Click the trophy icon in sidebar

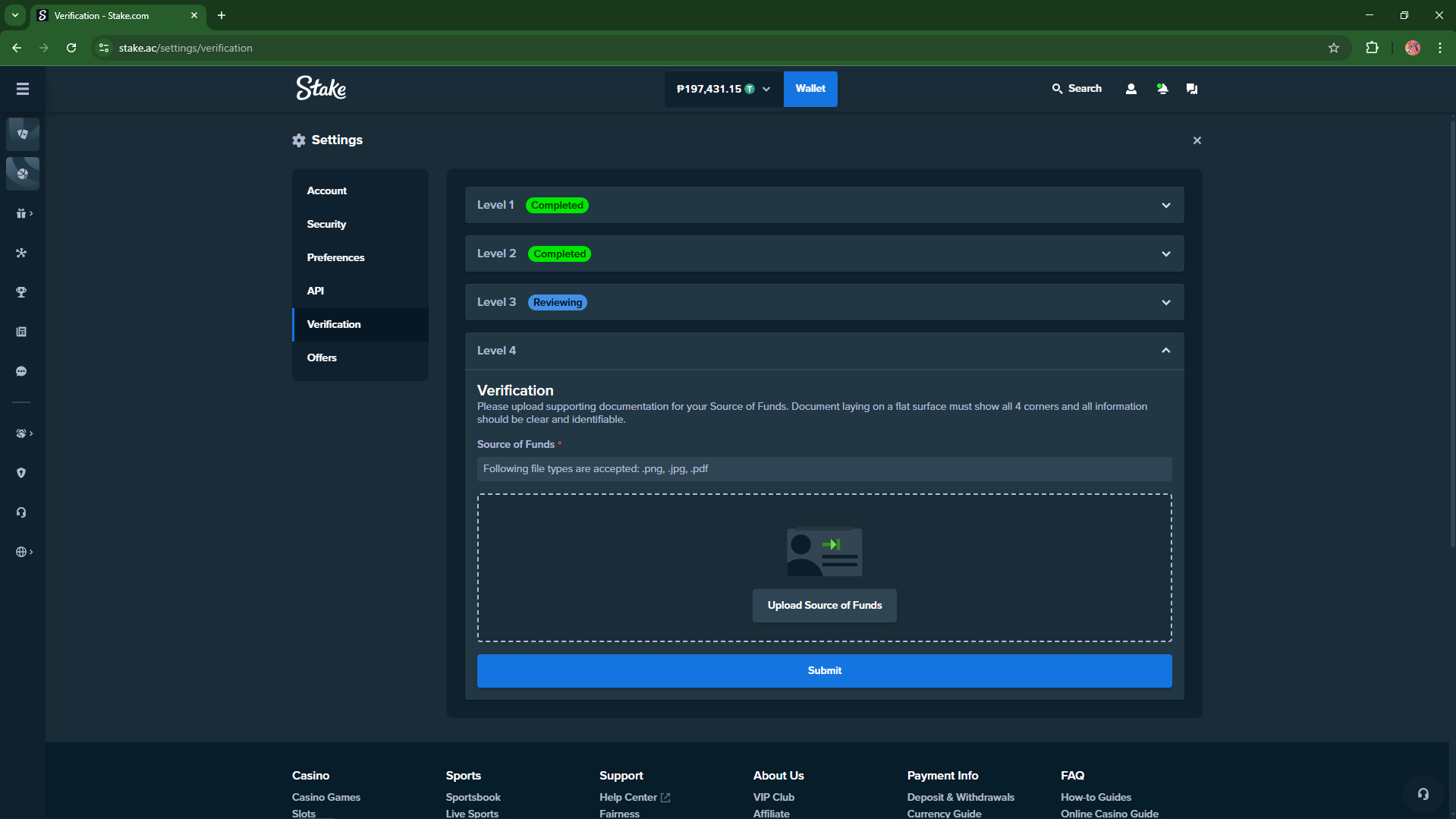(x=21, y=292)
